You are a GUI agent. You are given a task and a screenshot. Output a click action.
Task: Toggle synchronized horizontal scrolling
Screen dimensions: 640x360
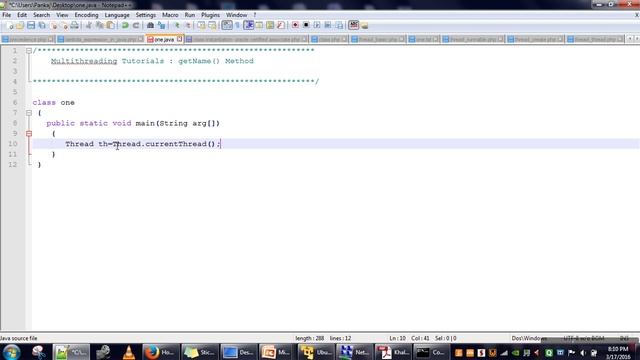212,25
